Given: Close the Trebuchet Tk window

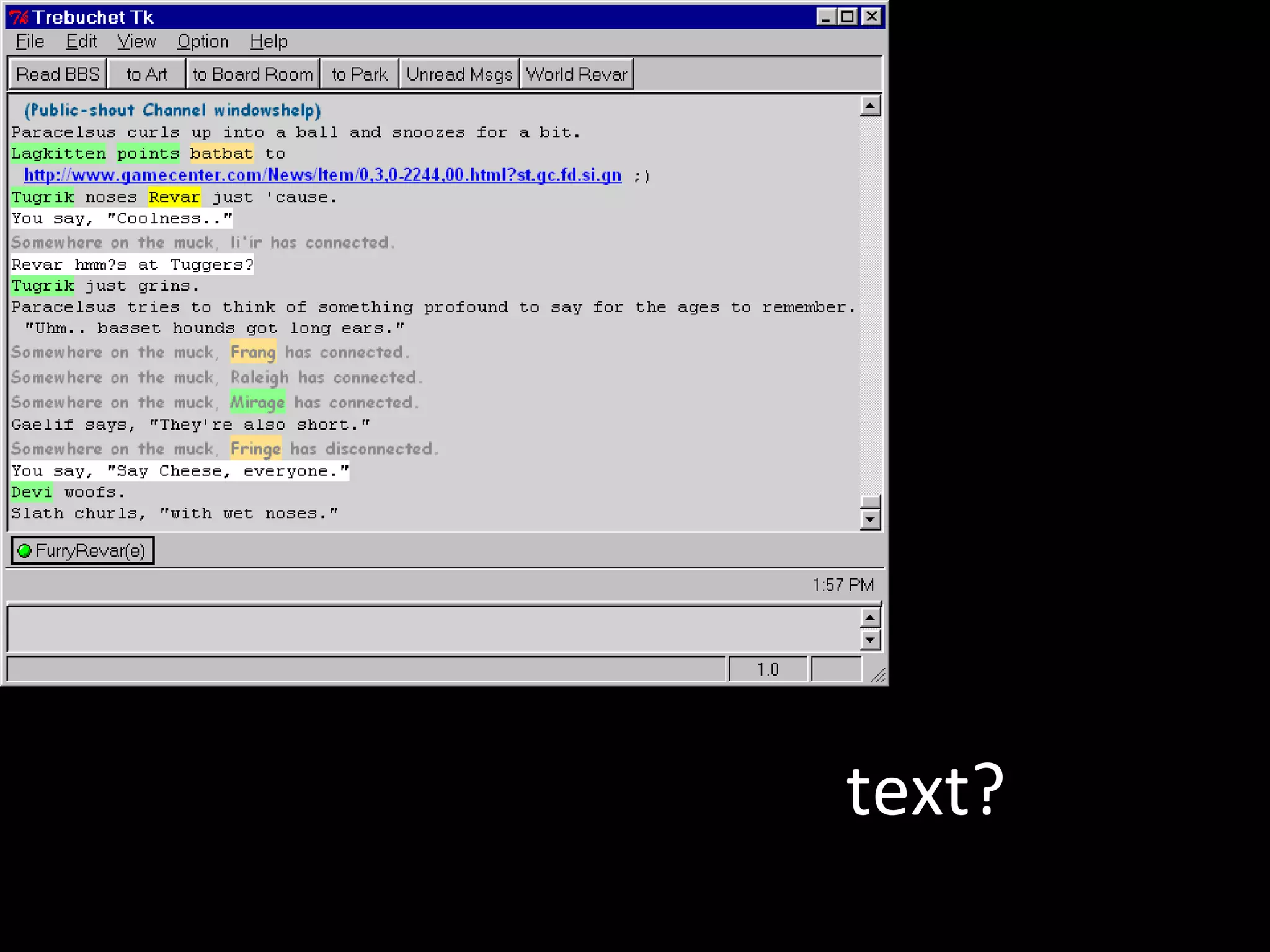Looking at the screenshot, I should 872,17.
